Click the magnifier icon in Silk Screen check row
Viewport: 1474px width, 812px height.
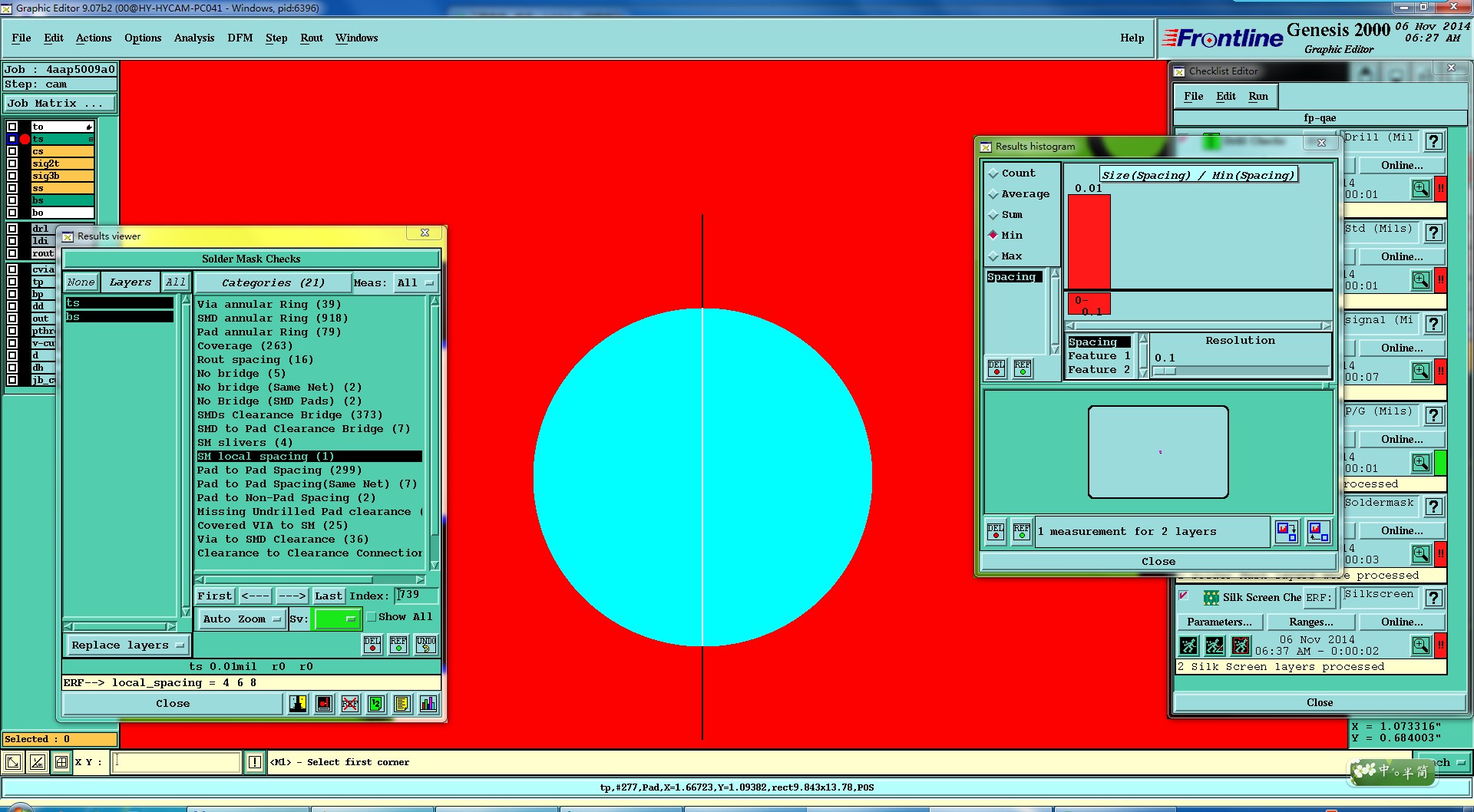tap(1421, 645)
